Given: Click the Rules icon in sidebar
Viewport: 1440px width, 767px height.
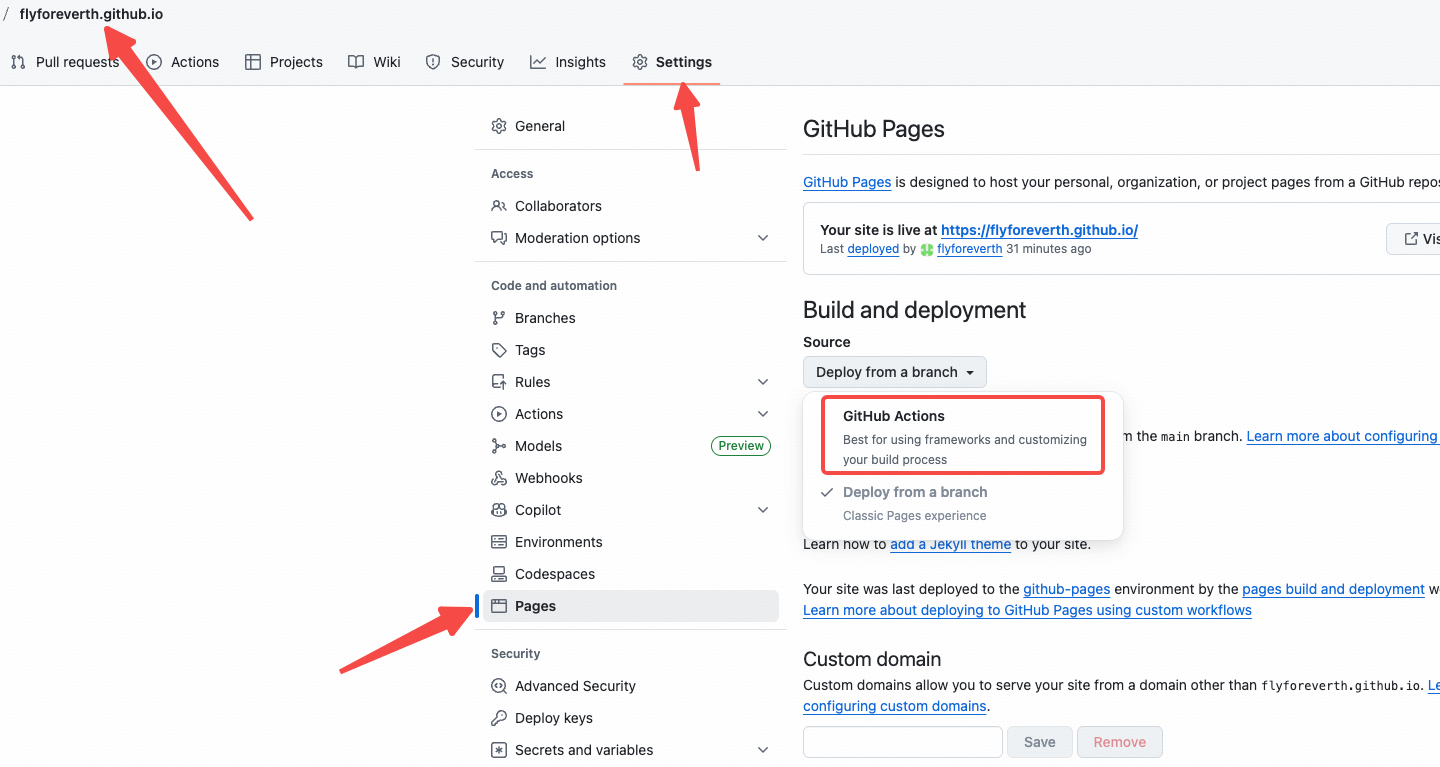Looking at the screenshot, I should pos(499,382).
